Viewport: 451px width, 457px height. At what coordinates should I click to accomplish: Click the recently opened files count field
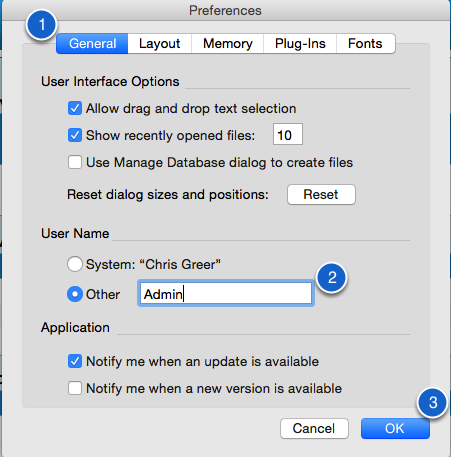[288, 134]
